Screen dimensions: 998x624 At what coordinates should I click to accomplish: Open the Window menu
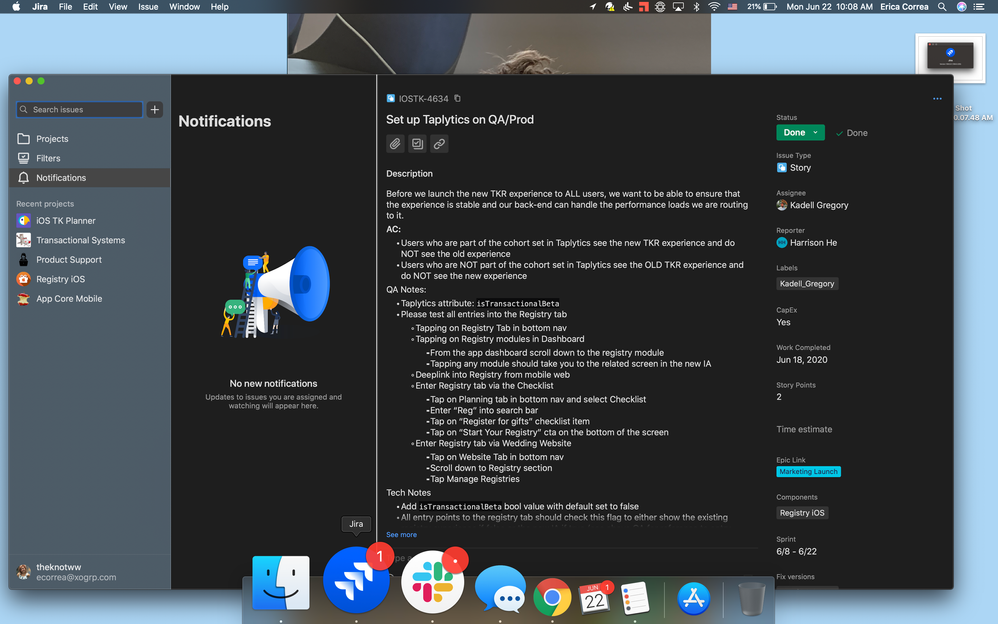(185, 7)
